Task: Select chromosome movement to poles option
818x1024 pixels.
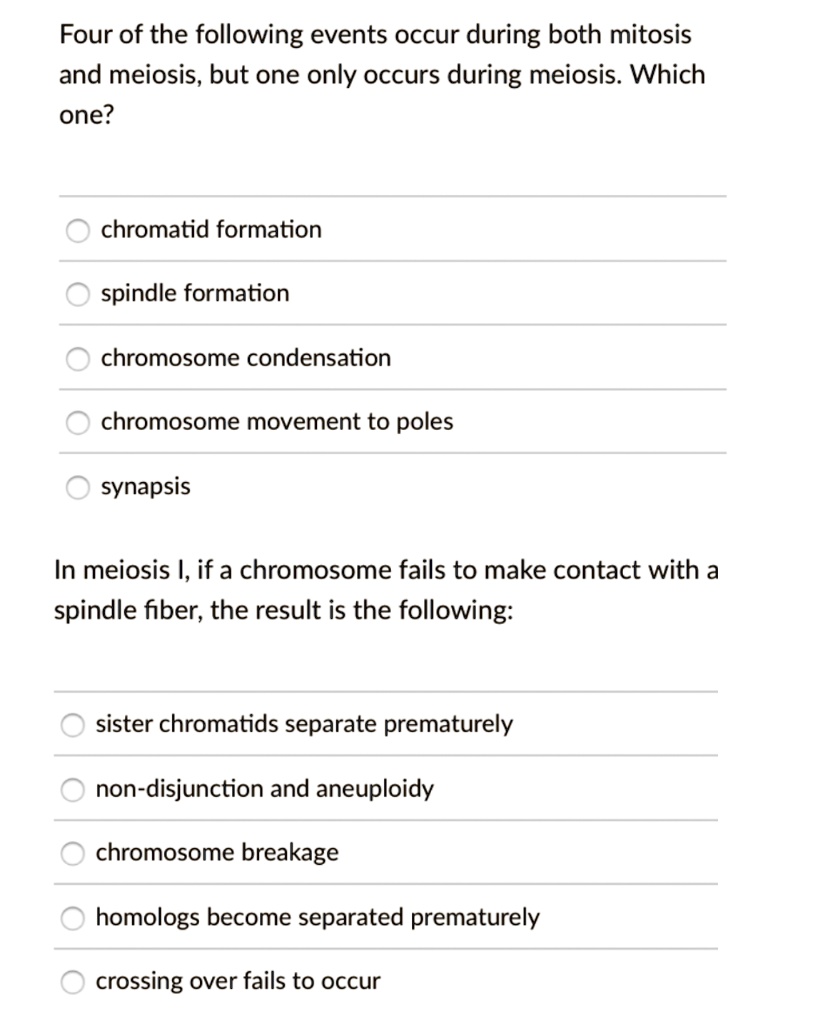Action: [77, 422]
